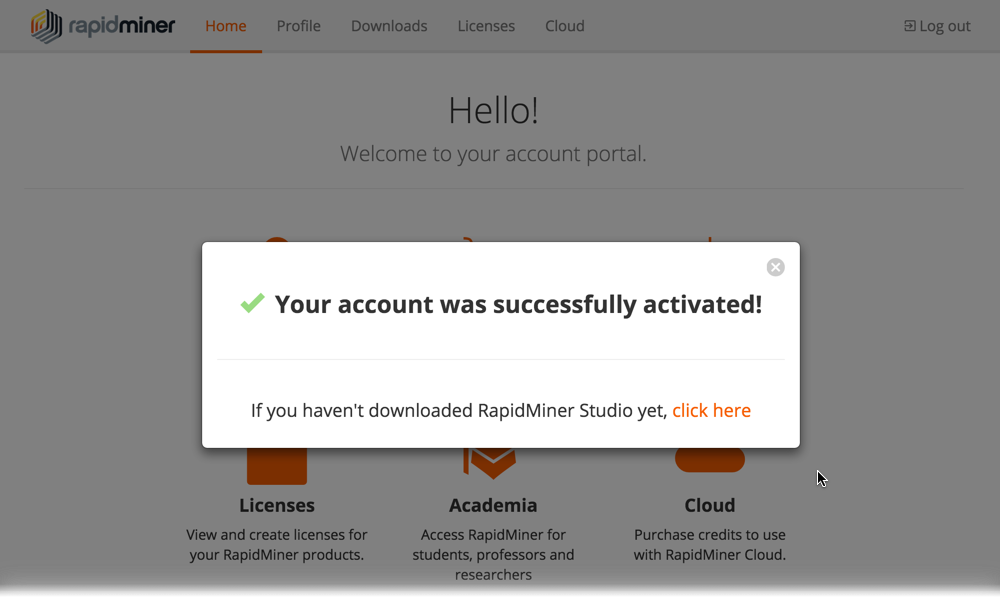This screenshot has height=597, width=1000.
Task: Log out of the account portal
Action: point(937,26)
